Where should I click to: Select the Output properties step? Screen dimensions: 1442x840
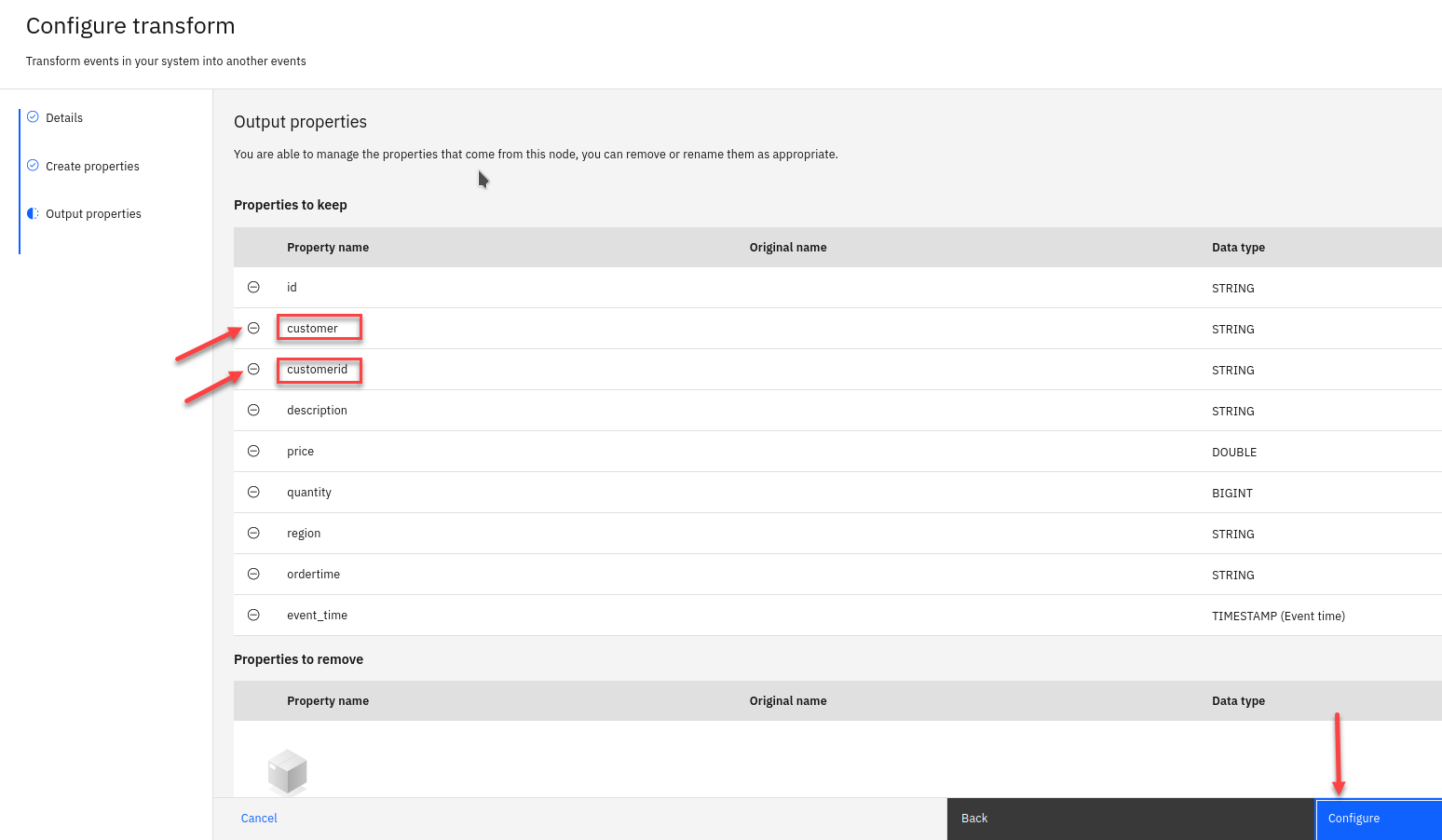(93, 213)
